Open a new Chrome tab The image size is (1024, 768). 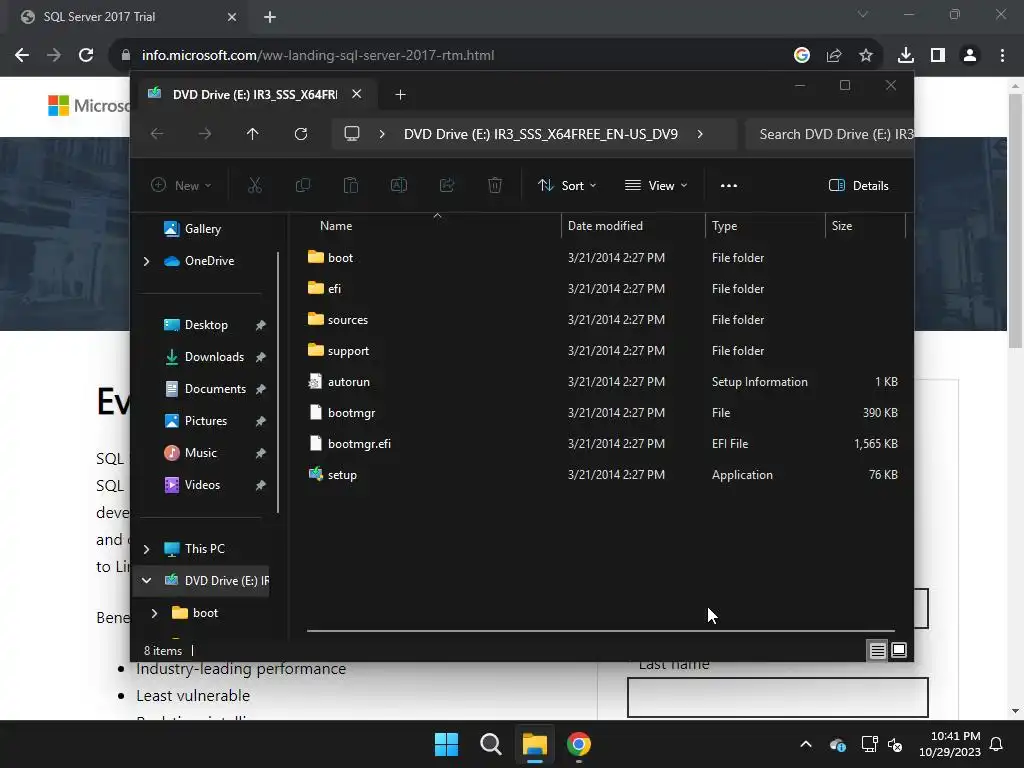point(270,17)
